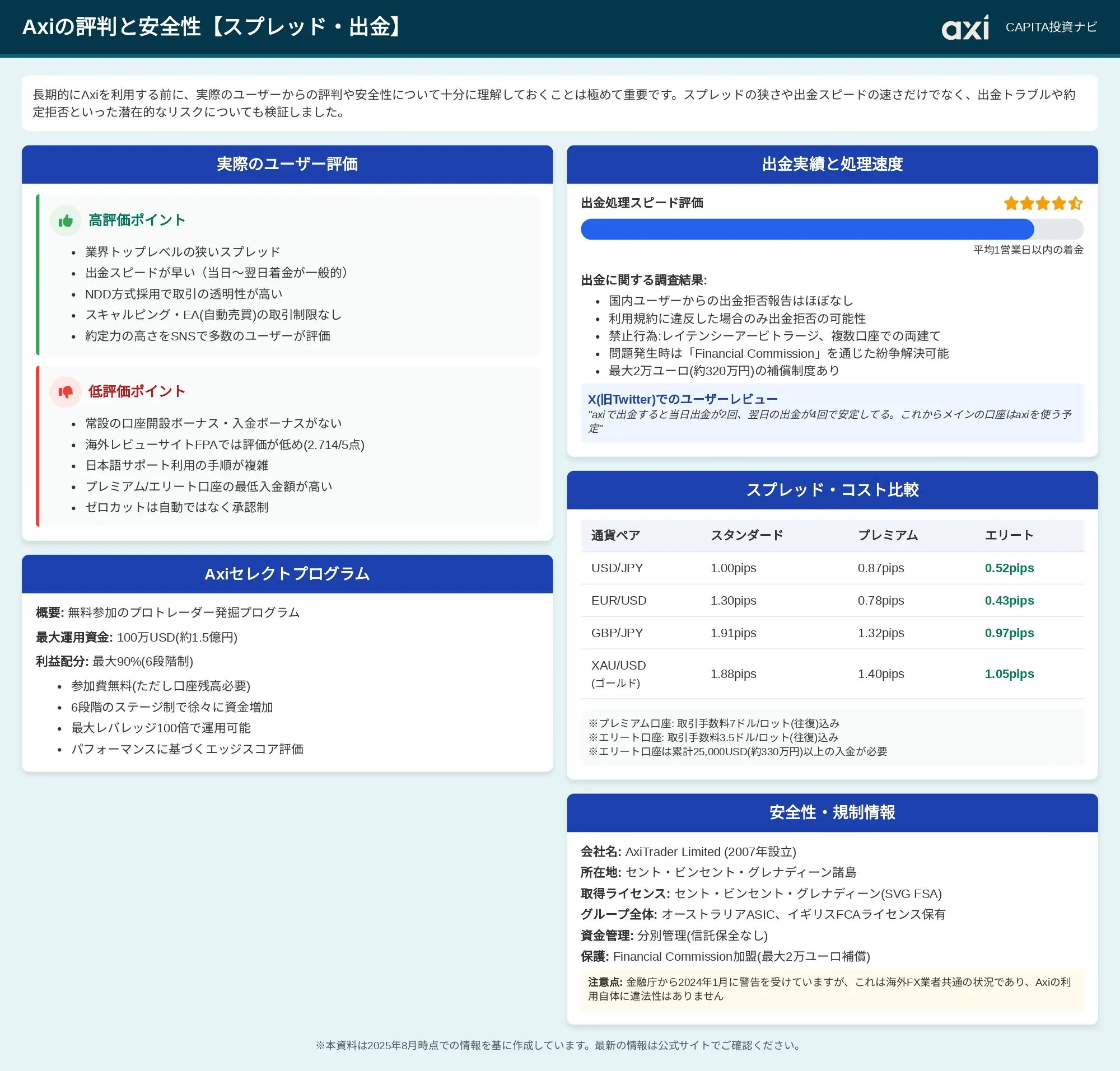Click the 0.43pips Elite value

(x=1009, y=601)
